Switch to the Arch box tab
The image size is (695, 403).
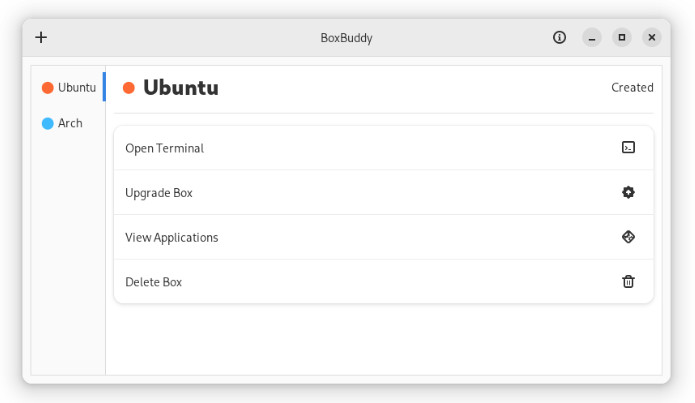pos(68,123)
